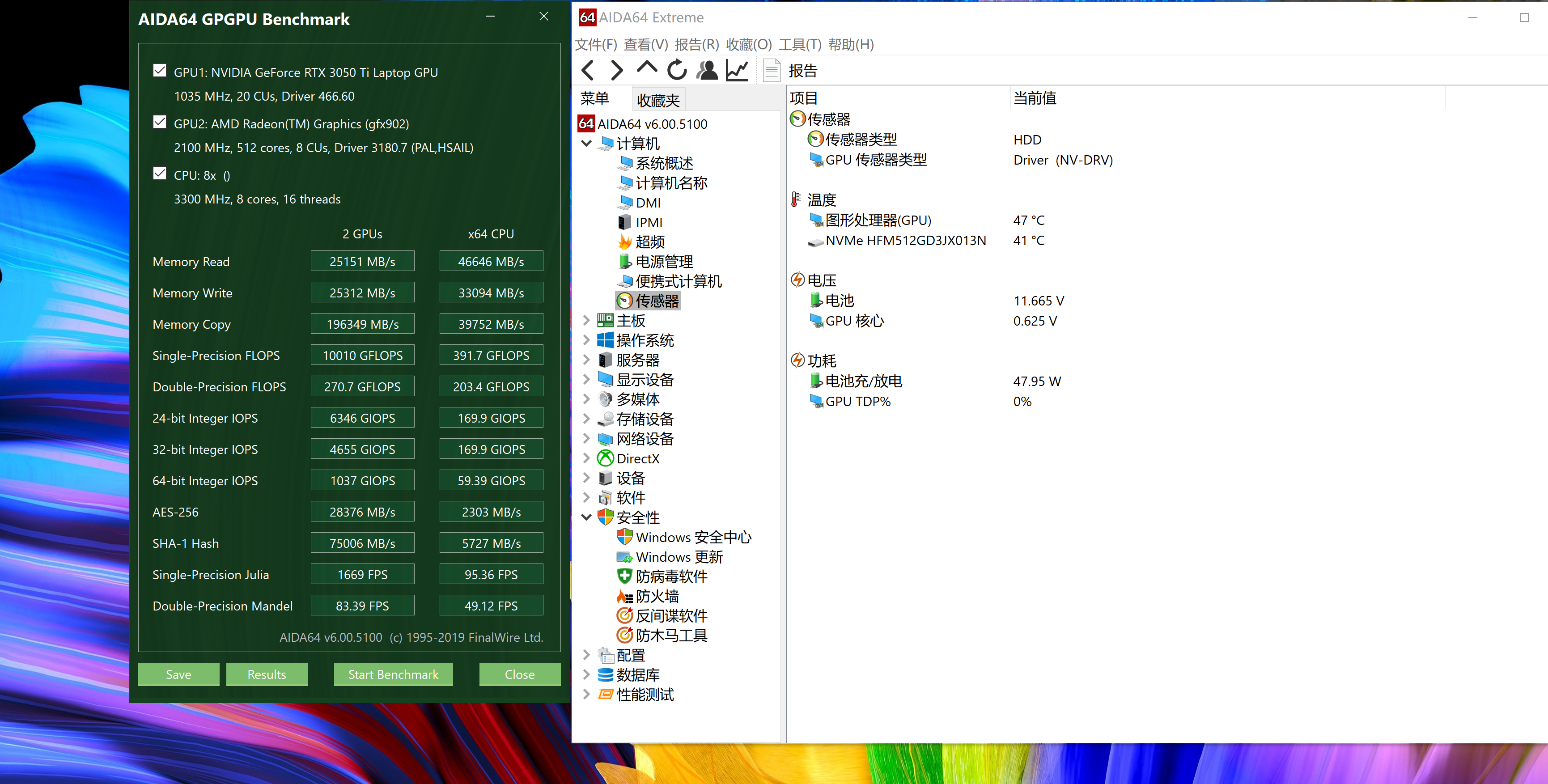Click the report document icon
The height and width of the screenshot is (784, 1548).
(x=772, y=70)
